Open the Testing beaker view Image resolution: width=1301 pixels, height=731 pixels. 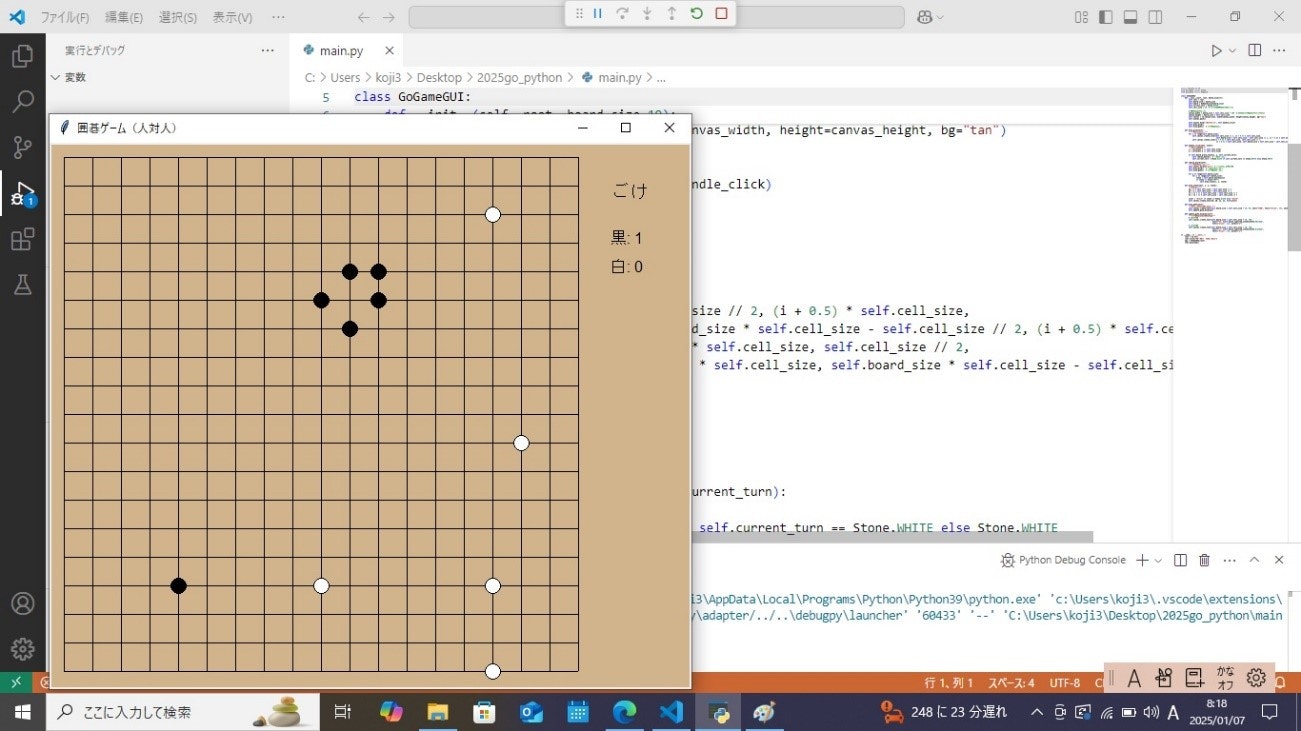[23, 285]
